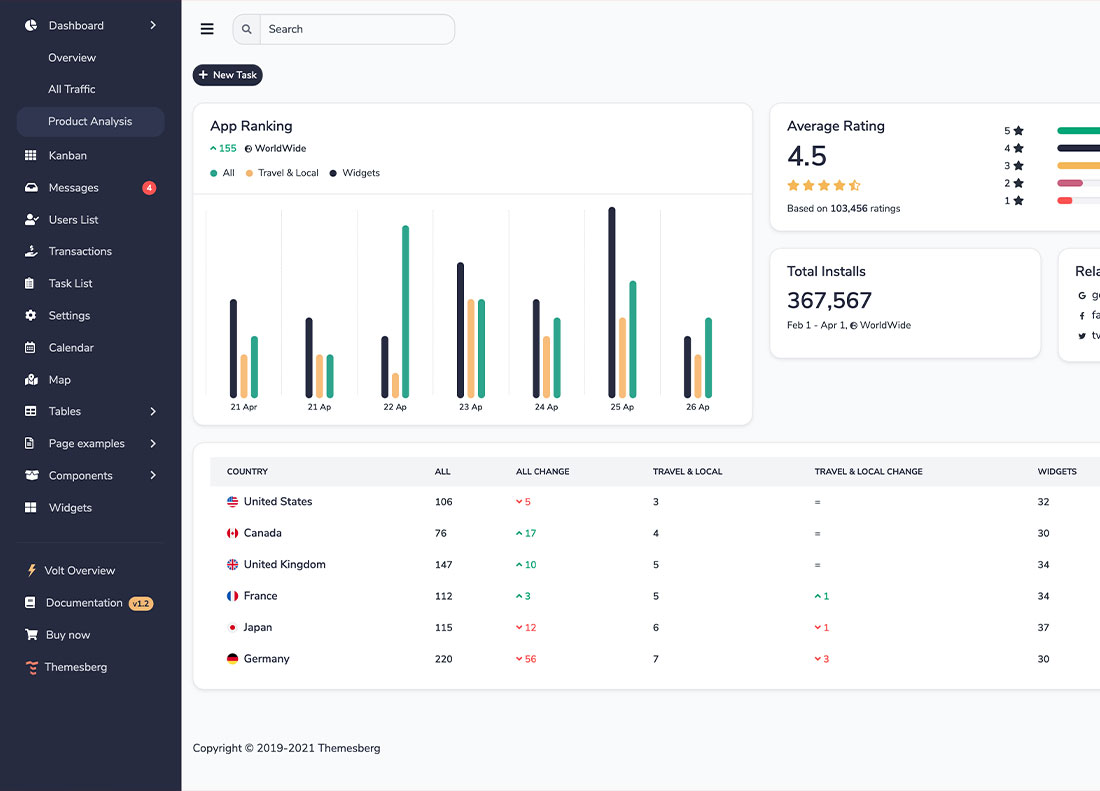Toggle the Travel & Local legend item
Image resolution: width=1100 pixels, height=791 pixels.
281,173
